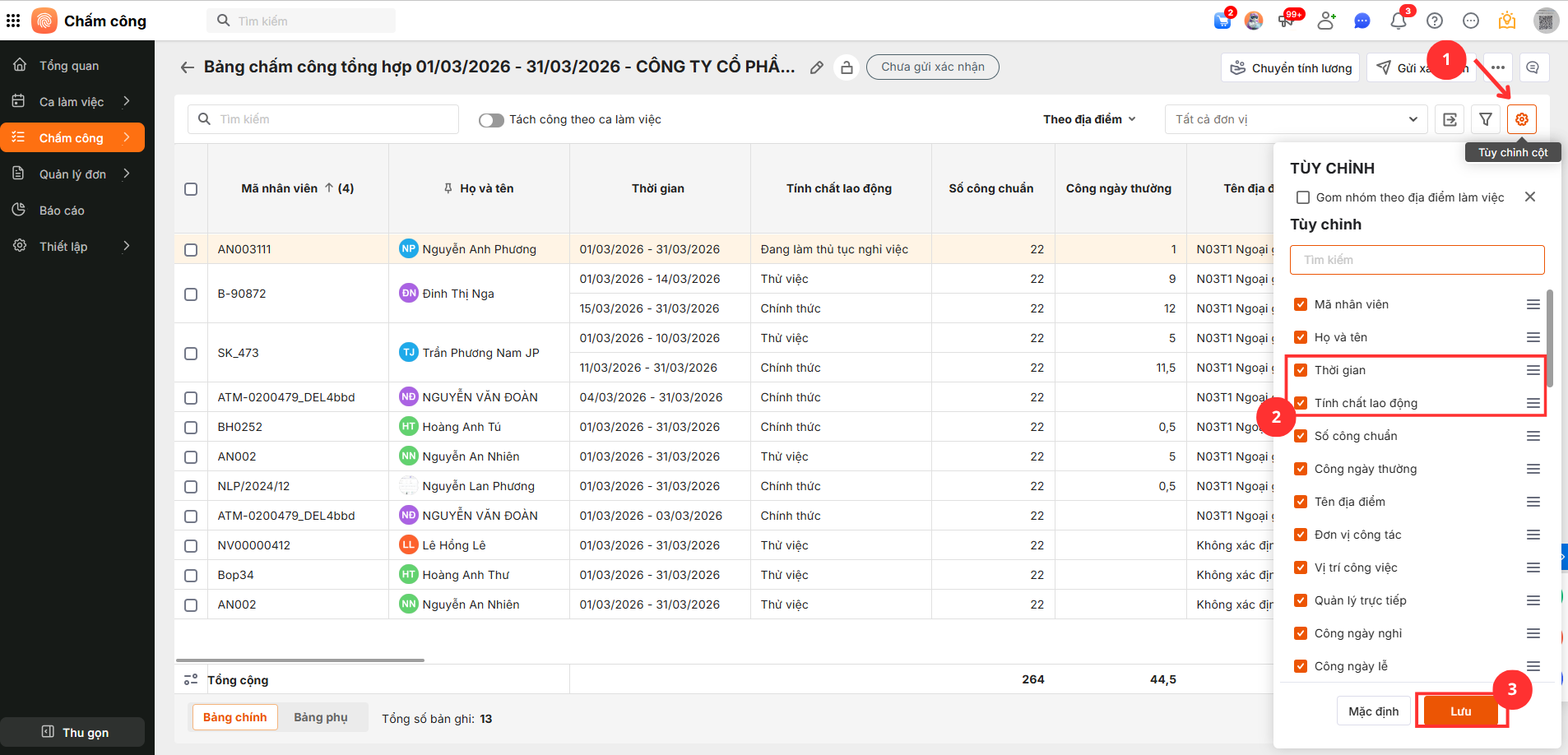Open the app grid launcher icon
Screen dimensions: 1568x755
(x=13, y=21)
